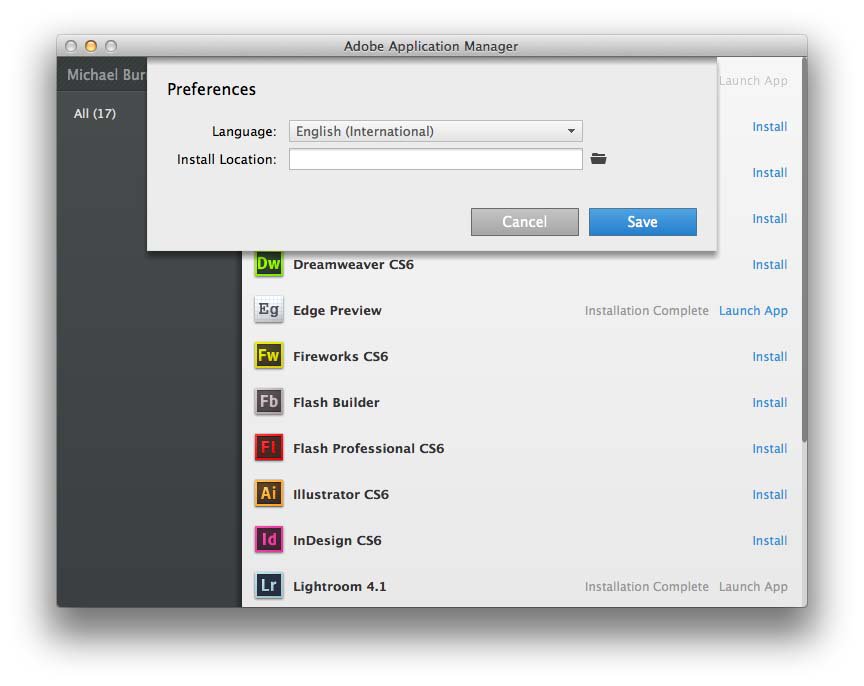Select the All (17) sidebar category

click(95, 114)
